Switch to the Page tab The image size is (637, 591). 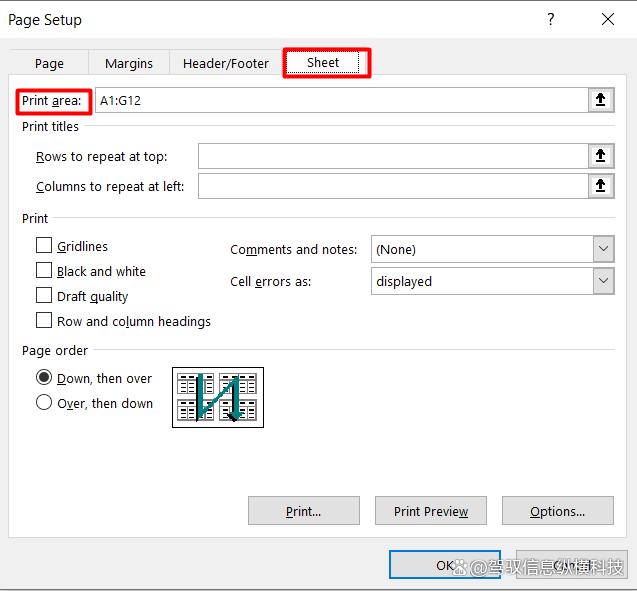(x=49, y=63)
